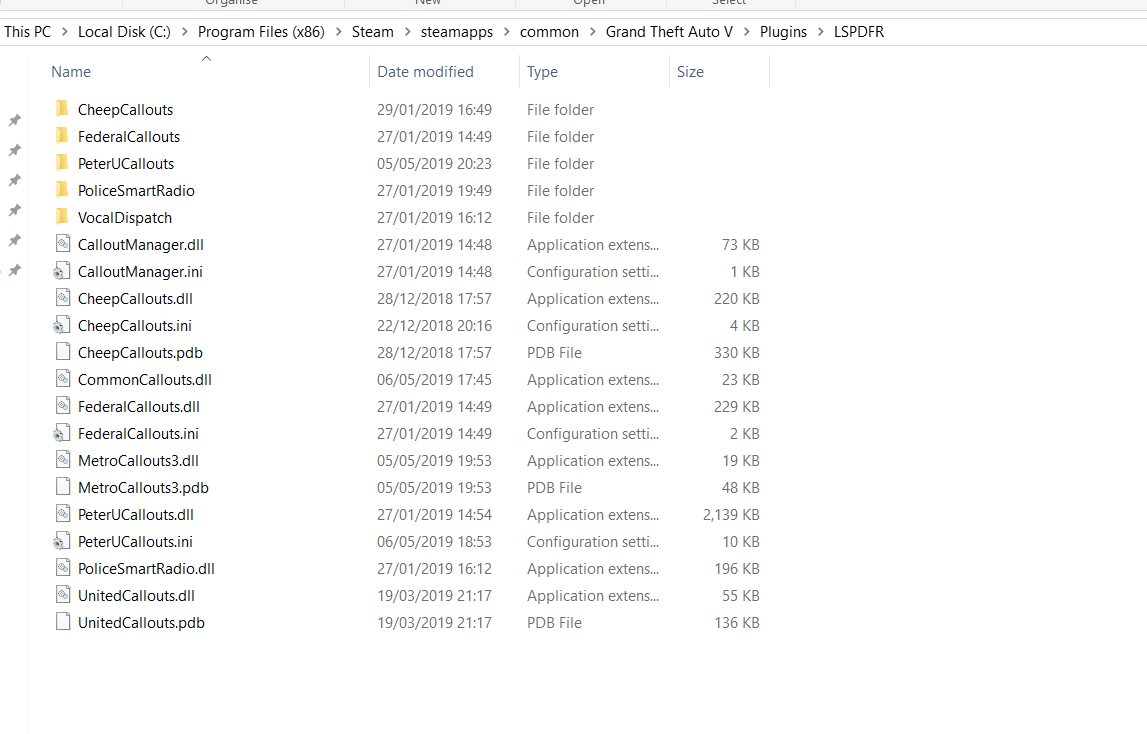This screenshot has width=1147, height=734.
Task: Click the PoliceSmartRadio.dll file icon
Action: pyautogui.click(x=63, y=568)
